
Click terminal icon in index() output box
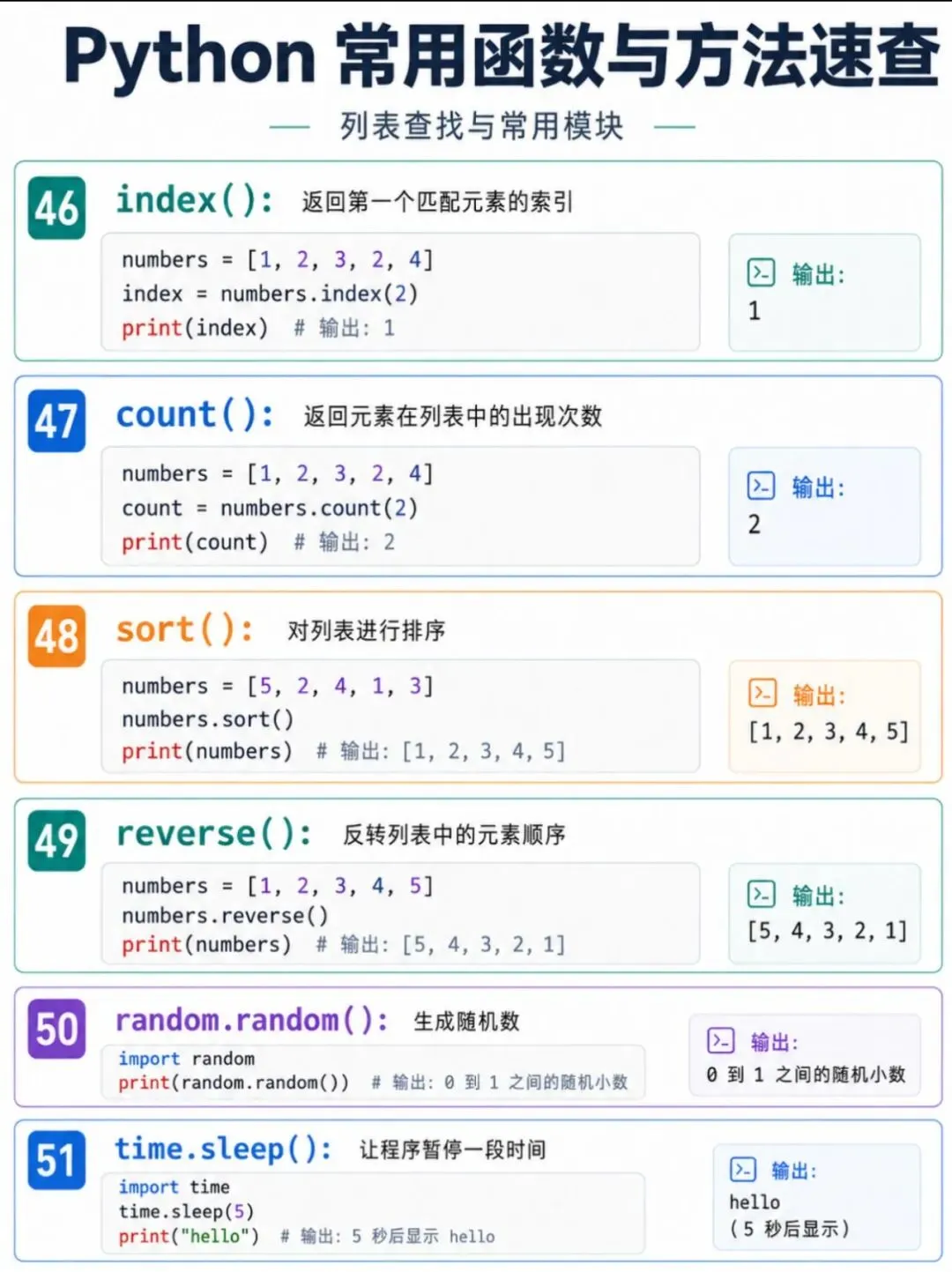(x=761, y=272)
